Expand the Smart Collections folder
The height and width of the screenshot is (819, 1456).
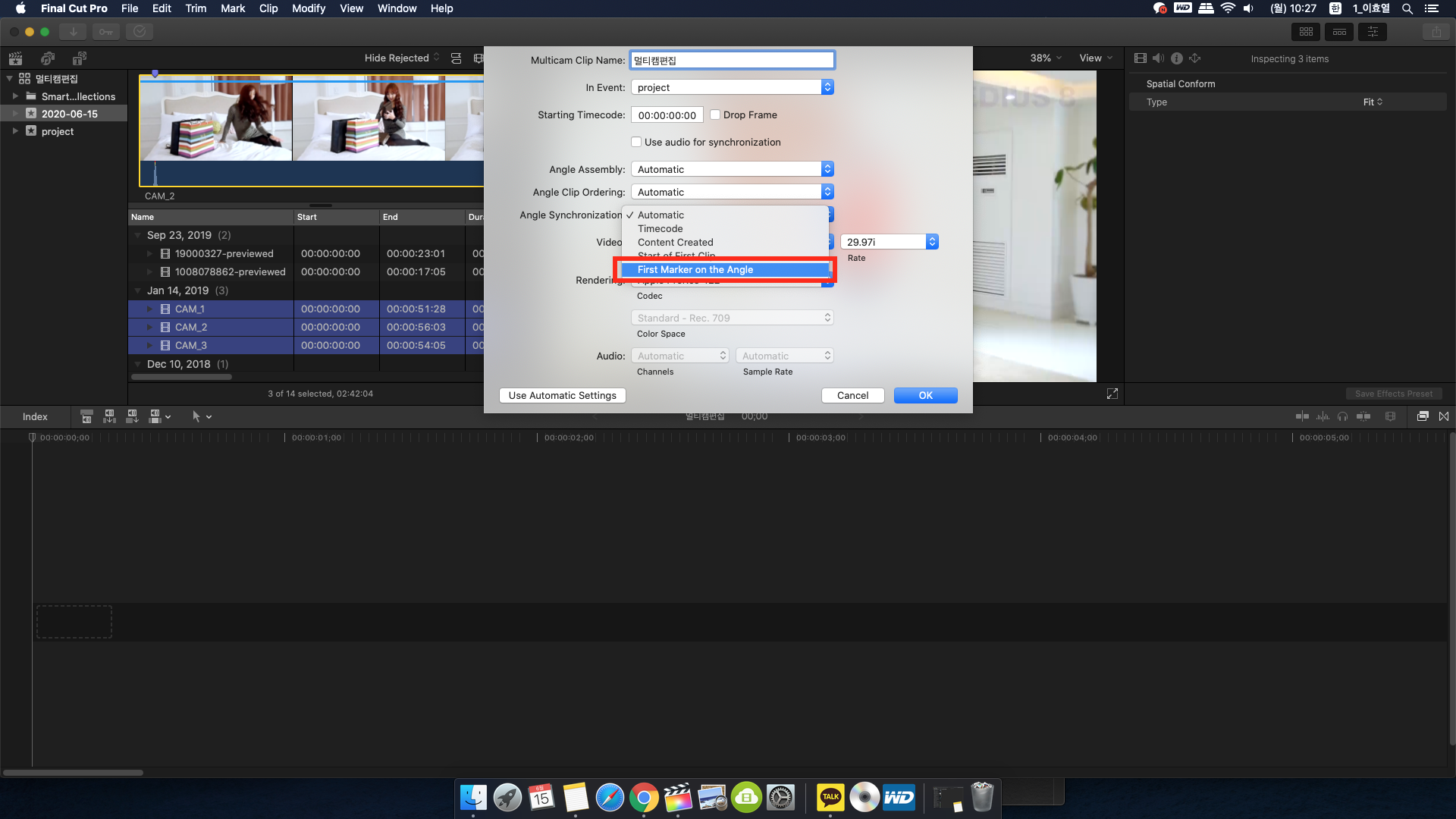(15, 96)
